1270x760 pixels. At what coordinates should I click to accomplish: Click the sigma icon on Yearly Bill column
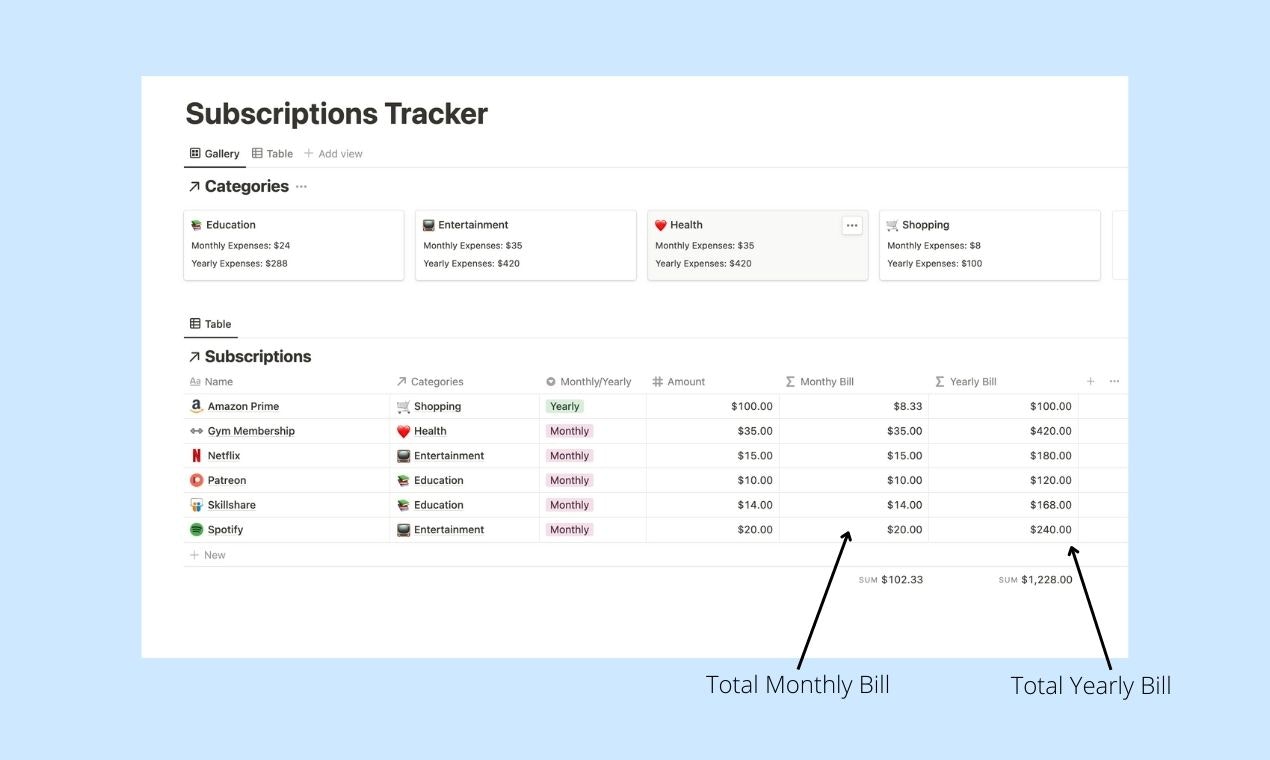tap(938, 381)
